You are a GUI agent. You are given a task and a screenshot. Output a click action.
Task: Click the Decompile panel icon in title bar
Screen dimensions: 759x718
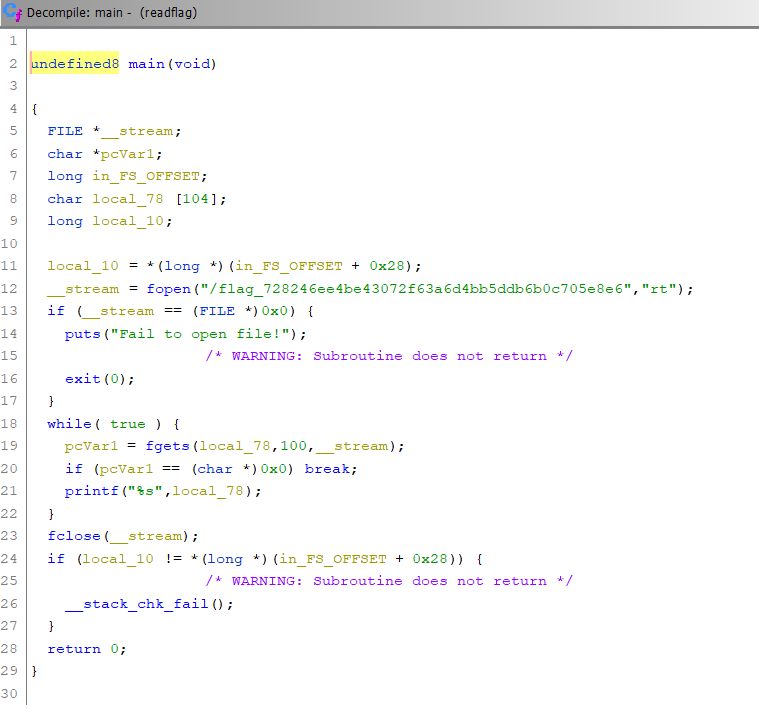(12, 12)
